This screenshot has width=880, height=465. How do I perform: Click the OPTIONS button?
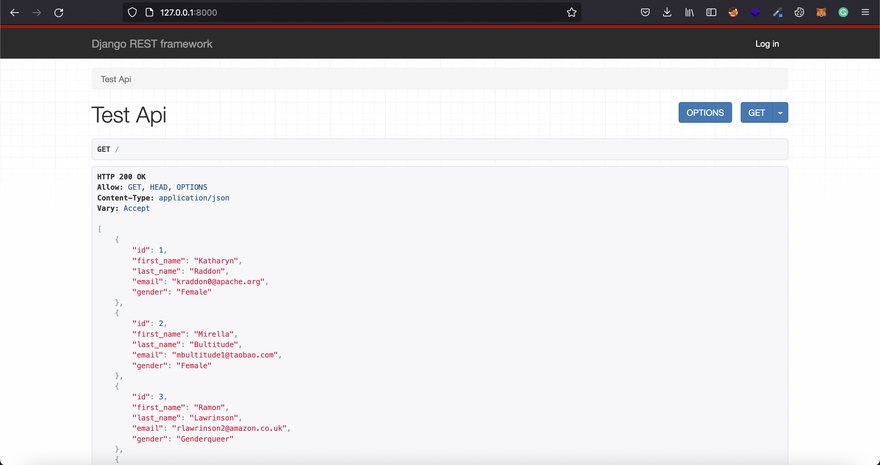point(705,113)
